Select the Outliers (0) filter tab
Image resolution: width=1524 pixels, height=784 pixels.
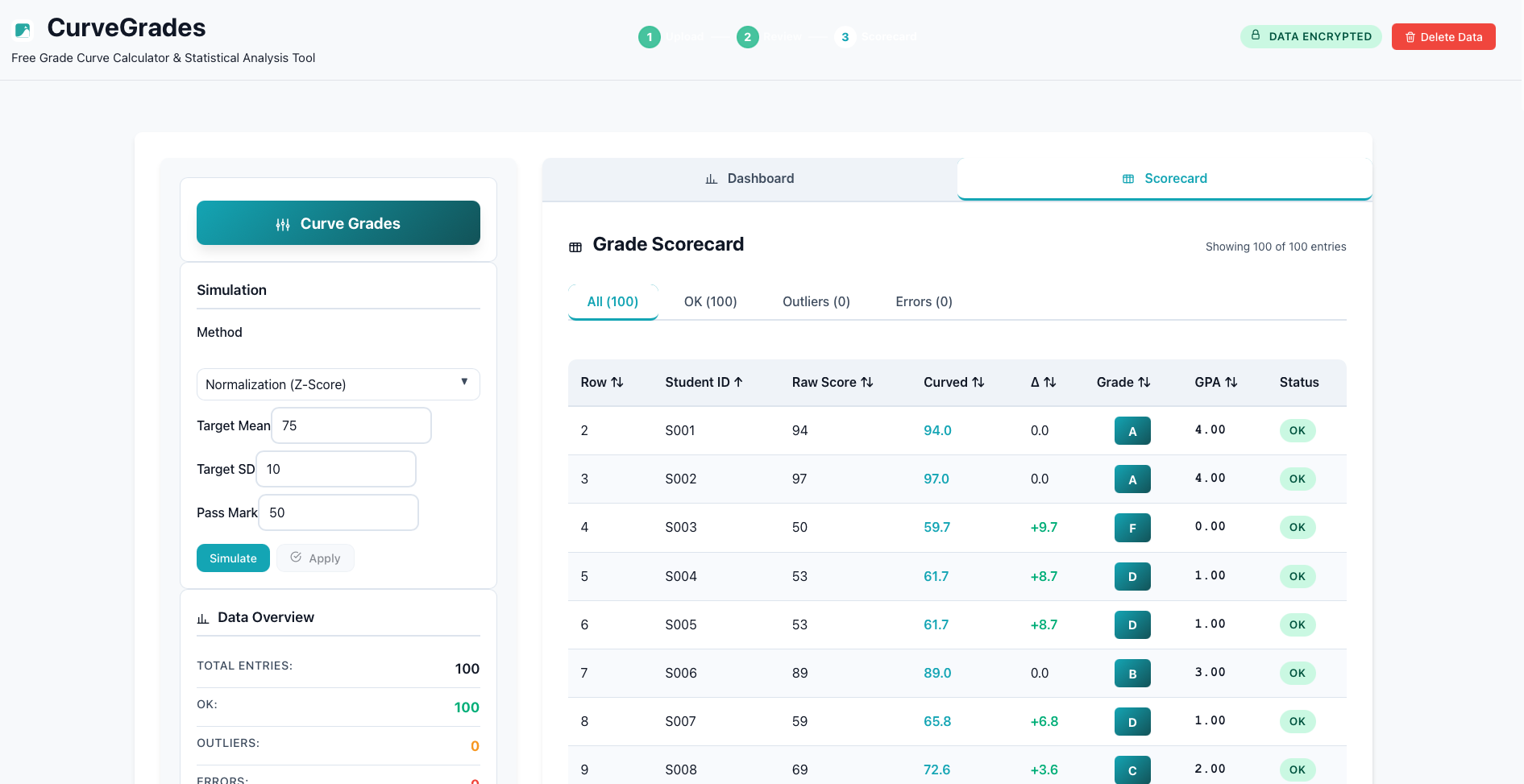(x=816, y=301)
